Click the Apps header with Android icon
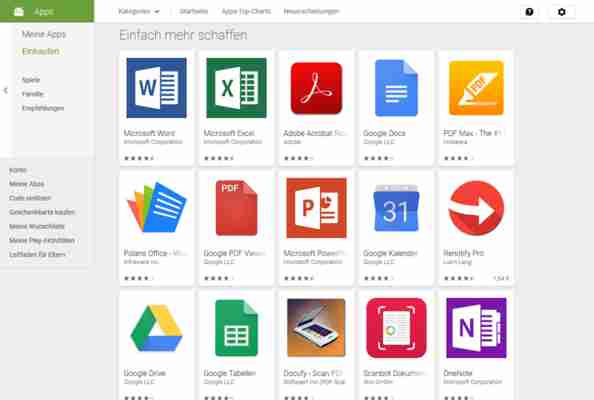 [47, 11]
